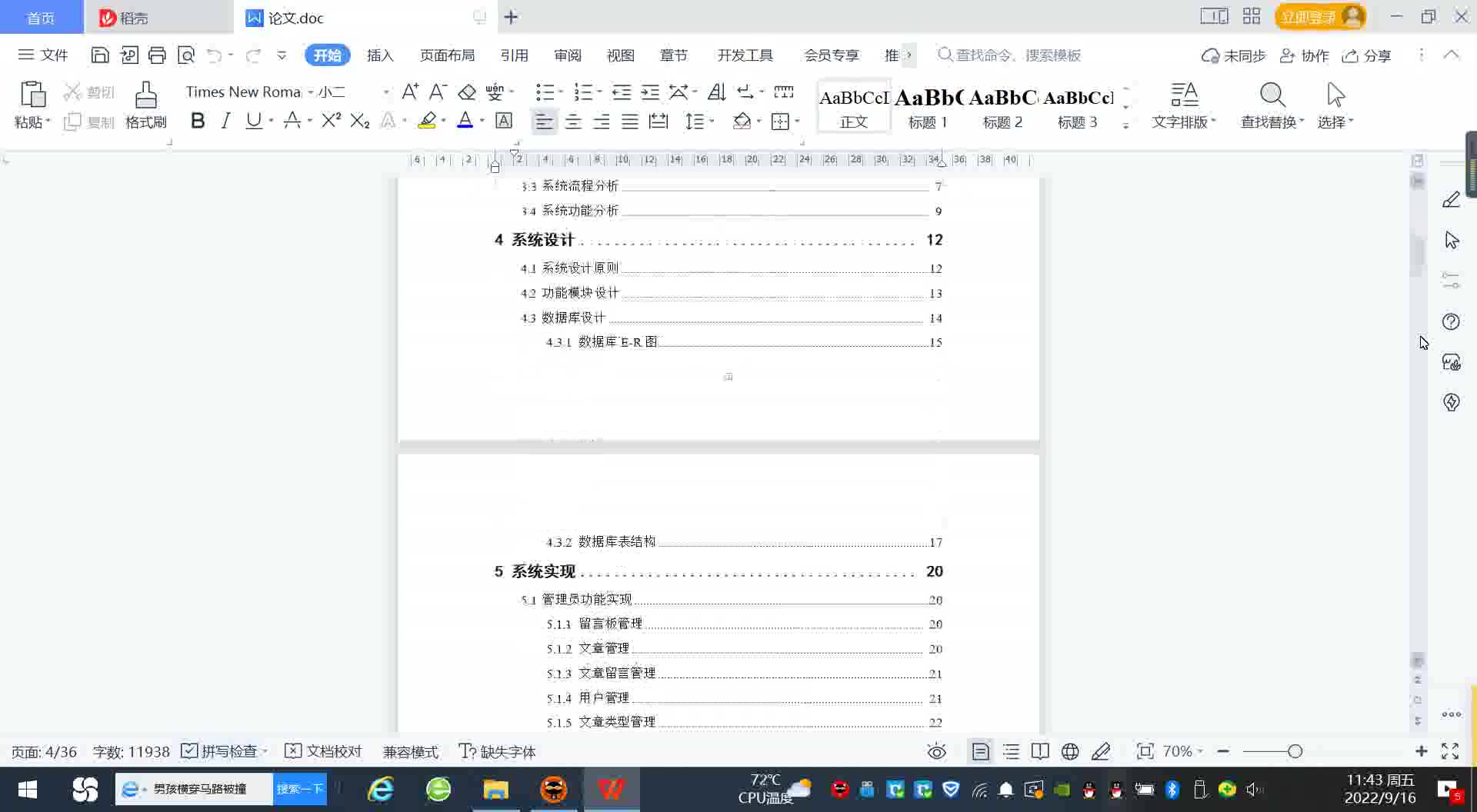
Task: Switch to web layout globe icon
Action: coord(1070,751)
